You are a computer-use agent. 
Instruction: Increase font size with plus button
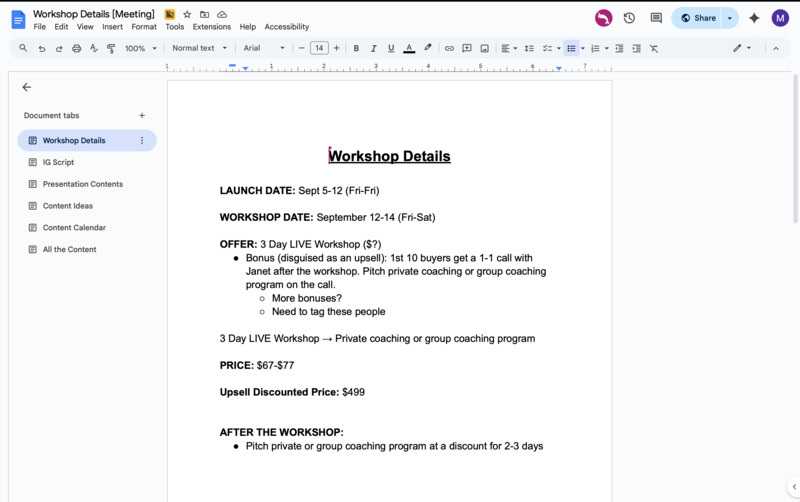[x=336, y=48]
